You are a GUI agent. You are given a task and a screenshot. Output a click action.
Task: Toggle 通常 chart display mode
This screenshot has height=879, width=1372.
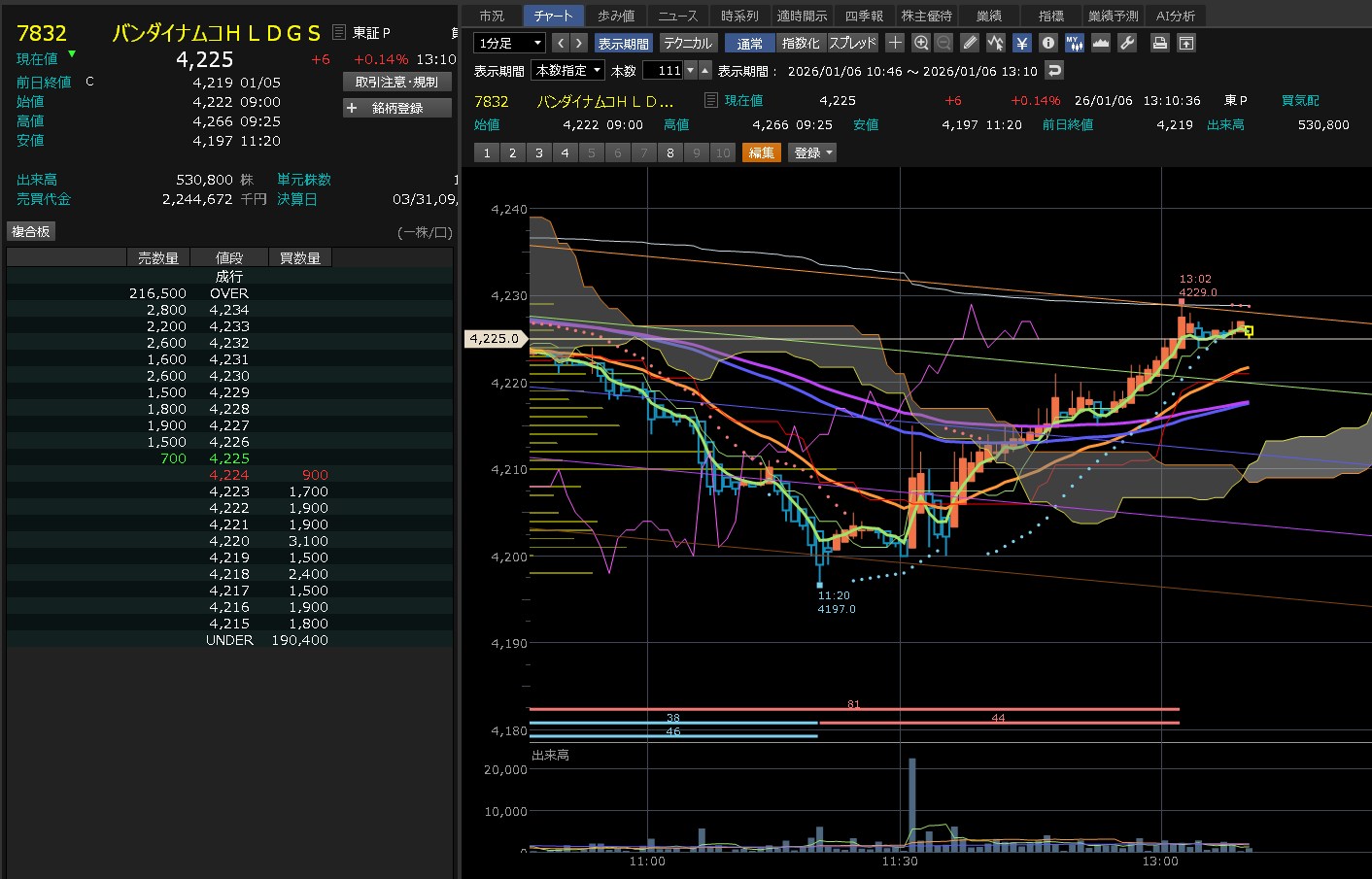point(749,44)
